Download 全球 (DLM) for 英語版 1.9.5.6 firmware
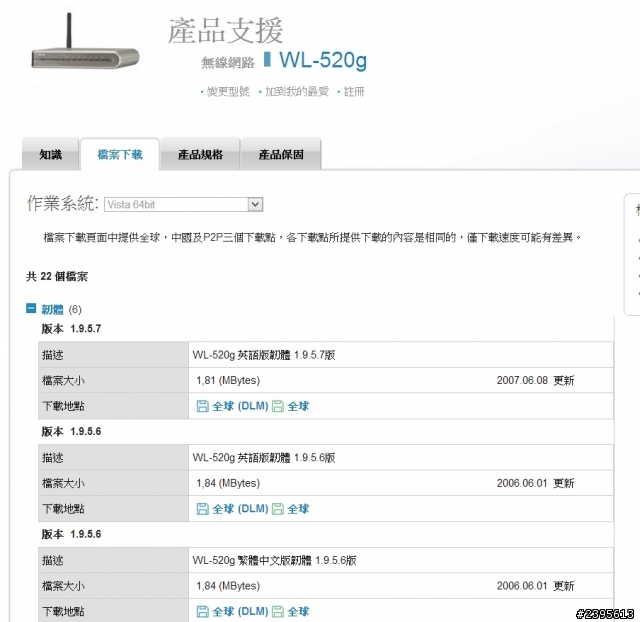Screen dimensions: 640x622 pos(240,509)
